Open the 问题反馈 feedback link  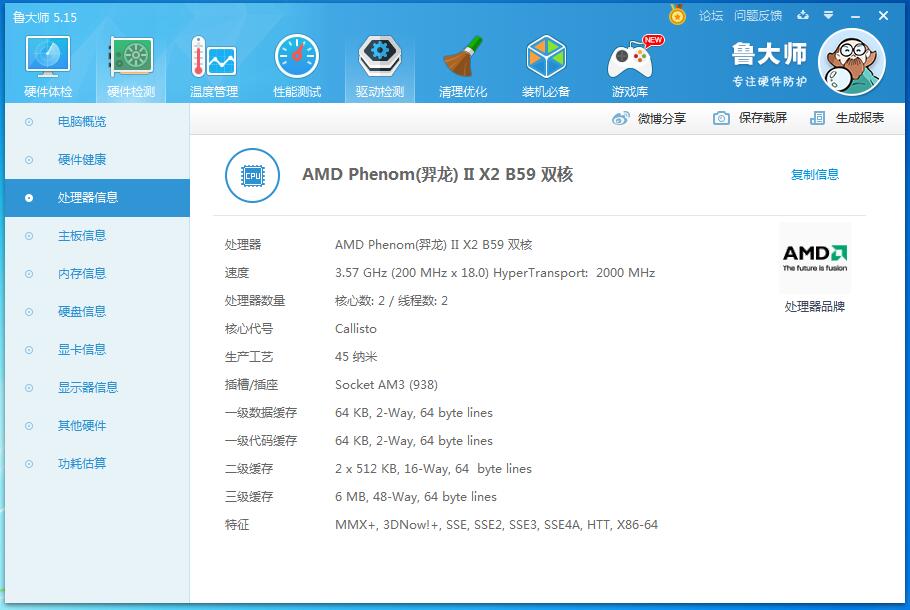[758, 16]
